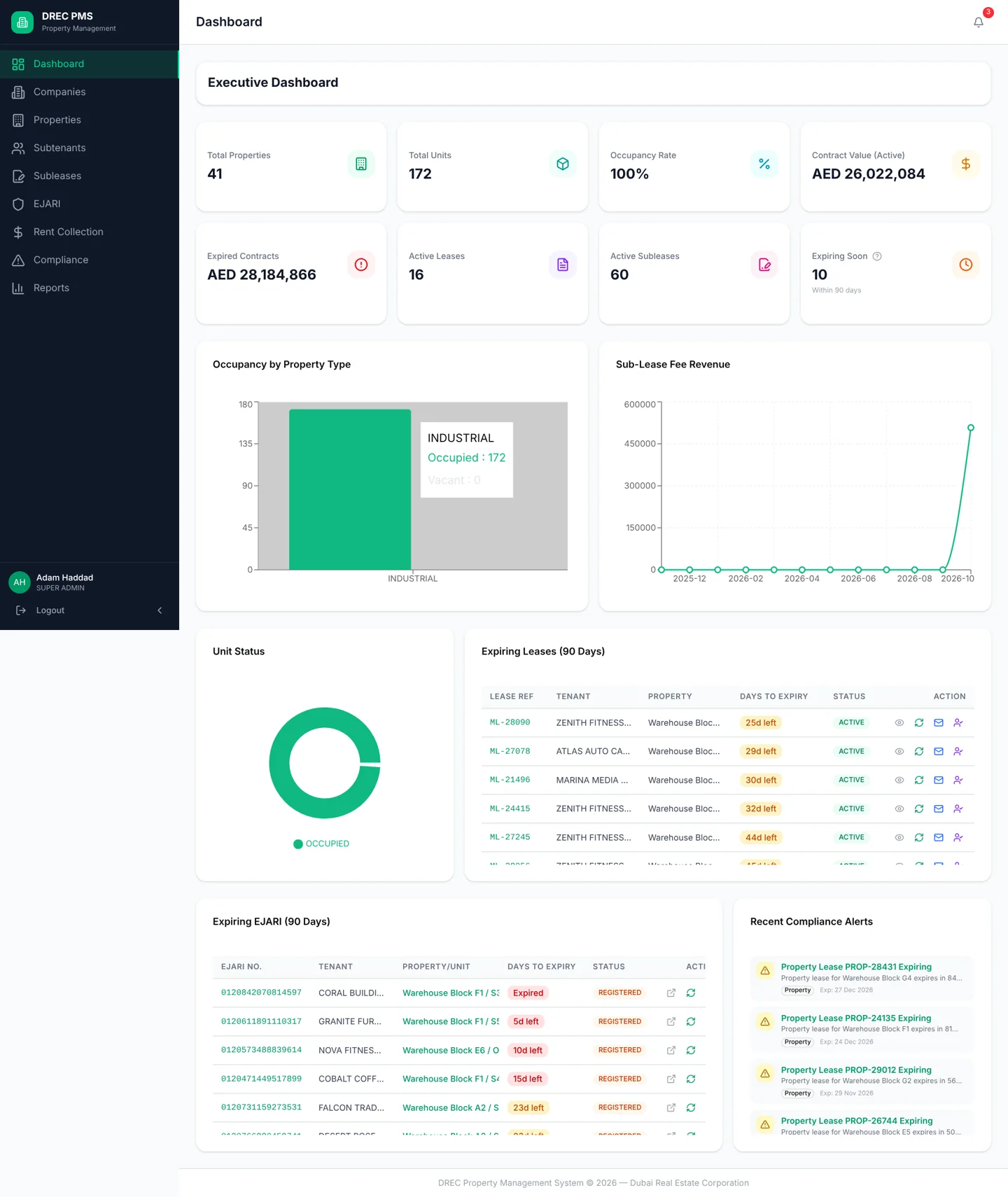Send email for lease ML-27245
The height and width of the screenshot is (1197, 1008).
point(939,838)
